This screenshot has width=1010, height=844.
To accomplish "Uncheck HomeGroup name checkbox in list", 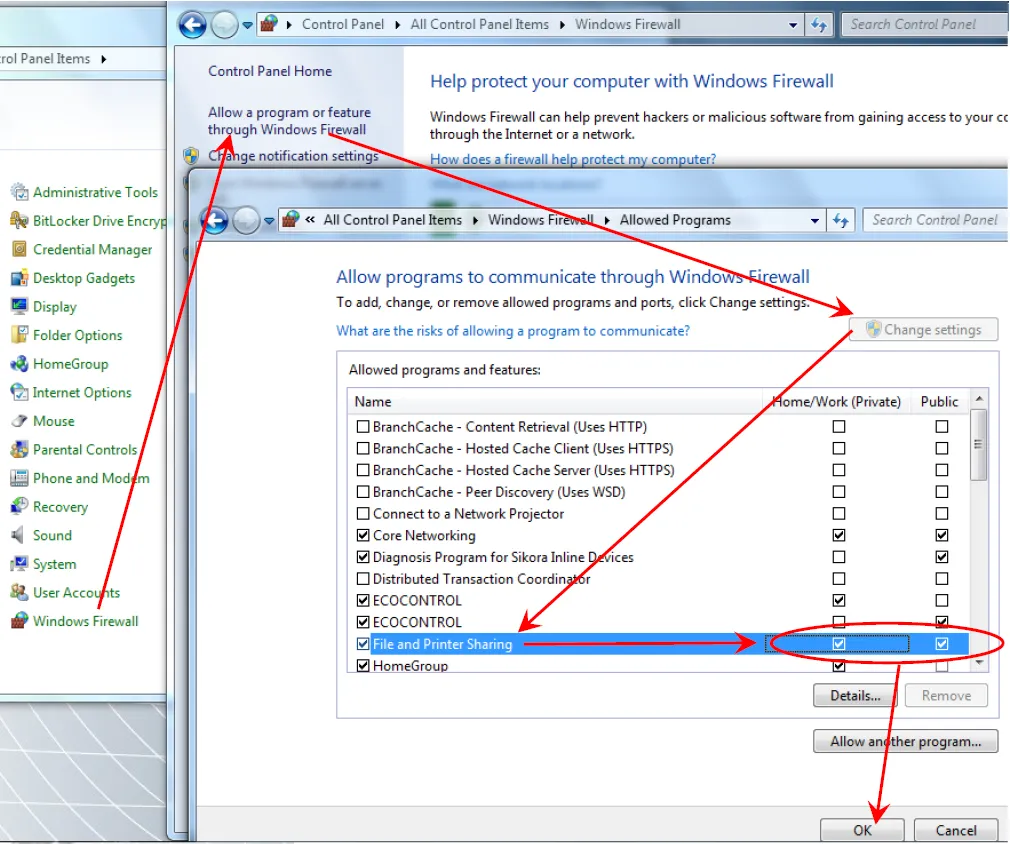I will (x=363, y=666).
